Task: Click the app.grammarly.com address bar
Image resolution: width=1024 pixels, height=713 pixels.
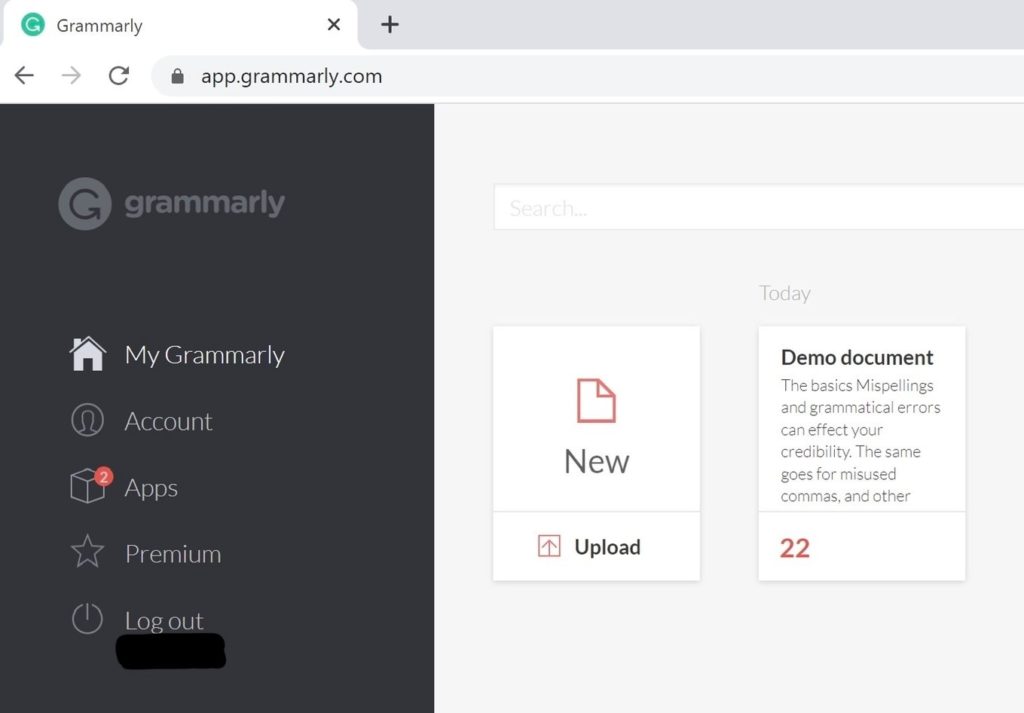Action: [588, 76]
